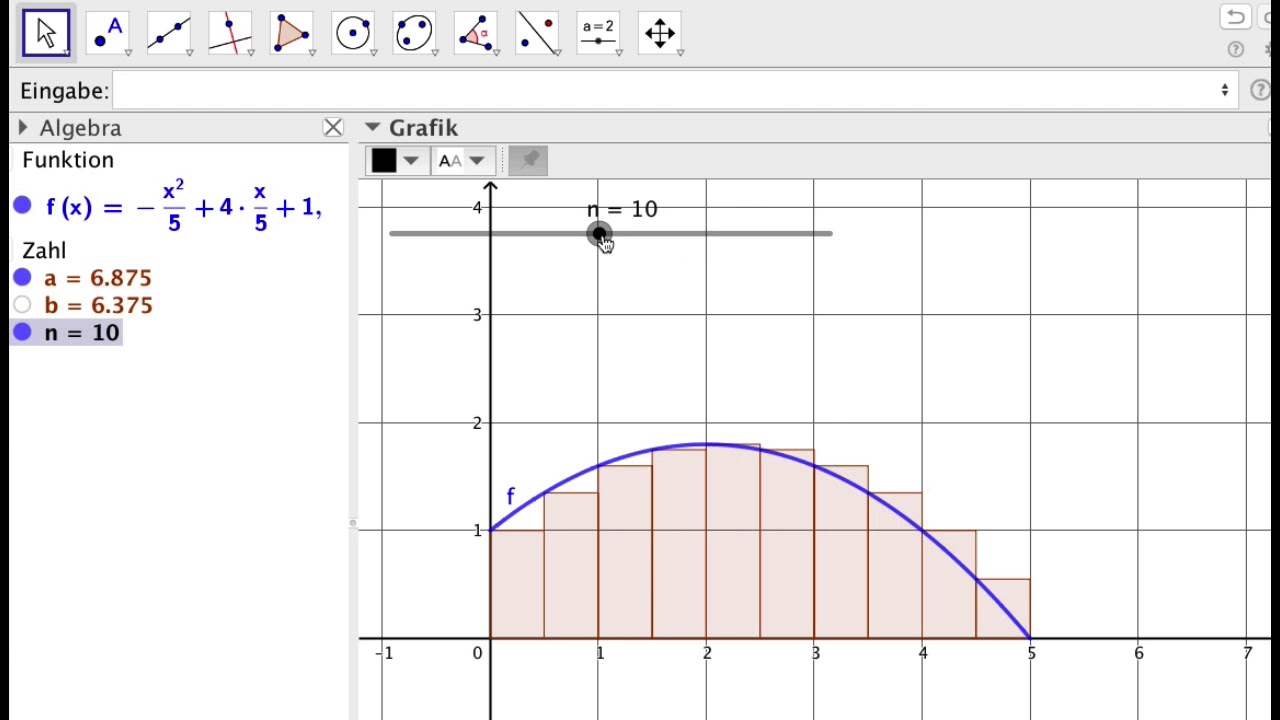
Task: Select the Circle with center tool
Action: click(353, 33)
